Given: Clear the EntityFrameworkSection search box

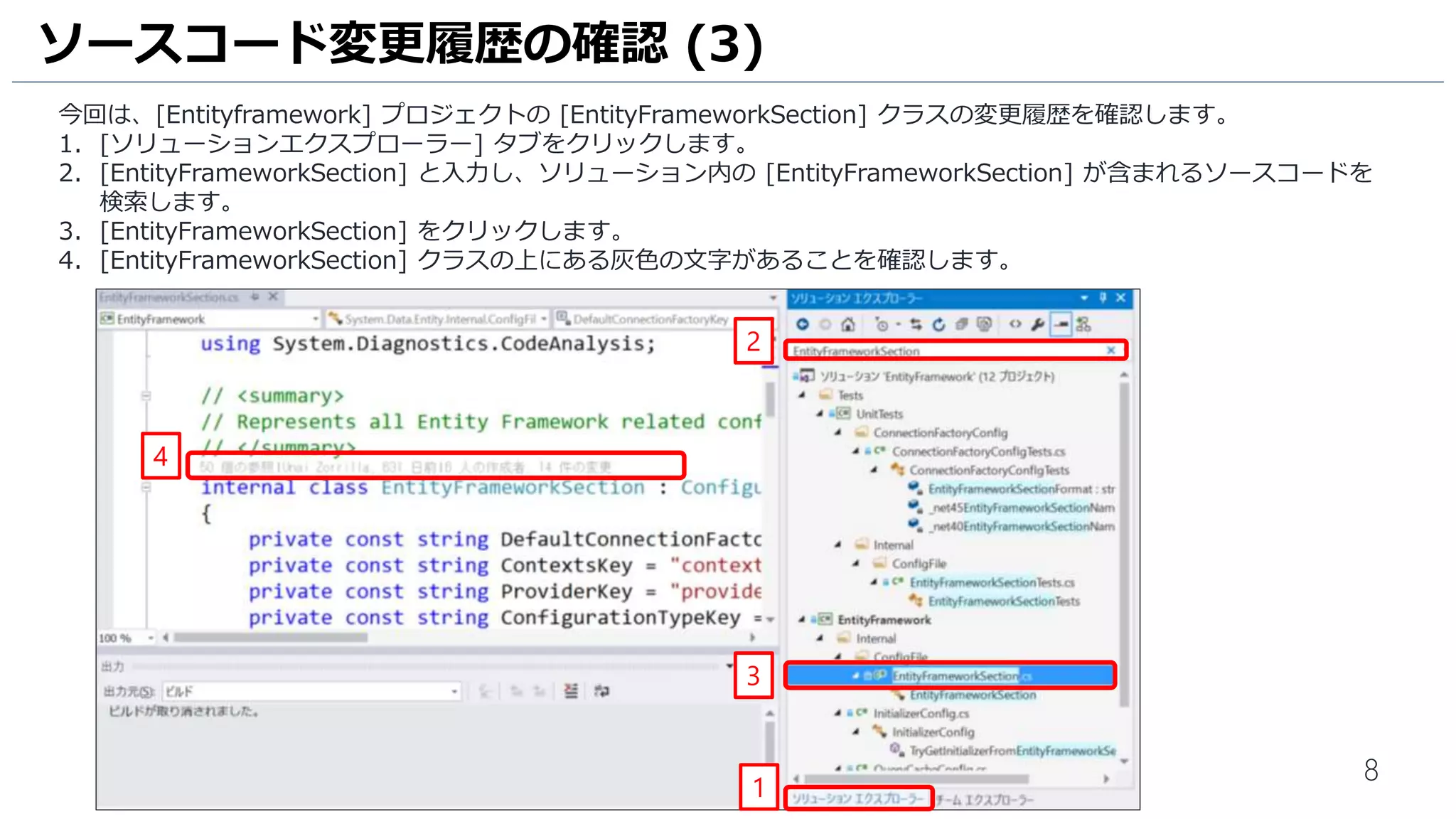Looking at the screenshot, I should (x=1110, y=350).
